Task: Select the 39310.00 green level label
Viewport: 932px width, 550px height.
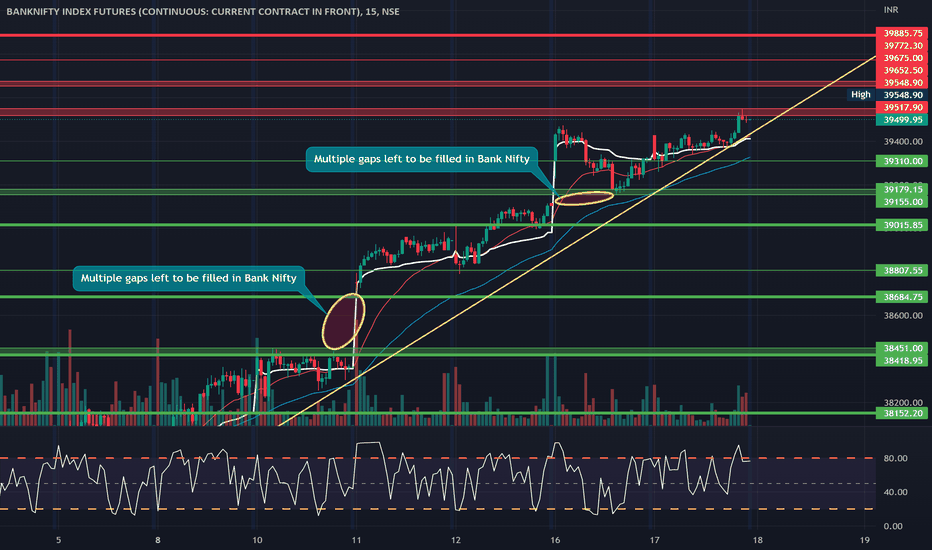Action: (x=902, y=161)
